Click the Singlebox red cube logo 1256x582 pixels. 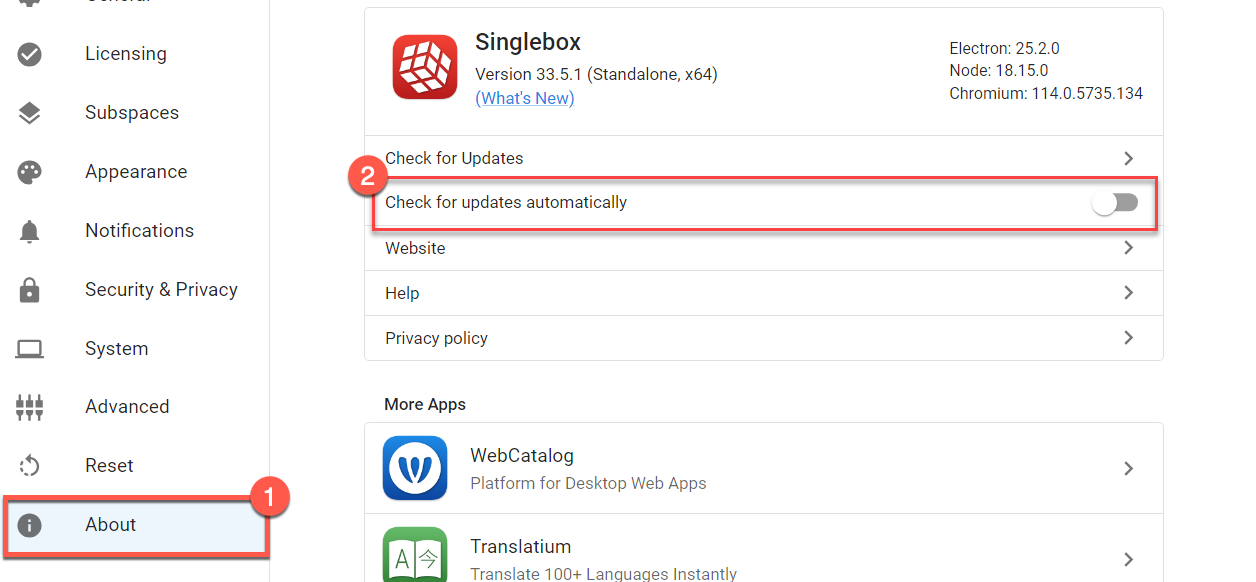click(425, 67)
